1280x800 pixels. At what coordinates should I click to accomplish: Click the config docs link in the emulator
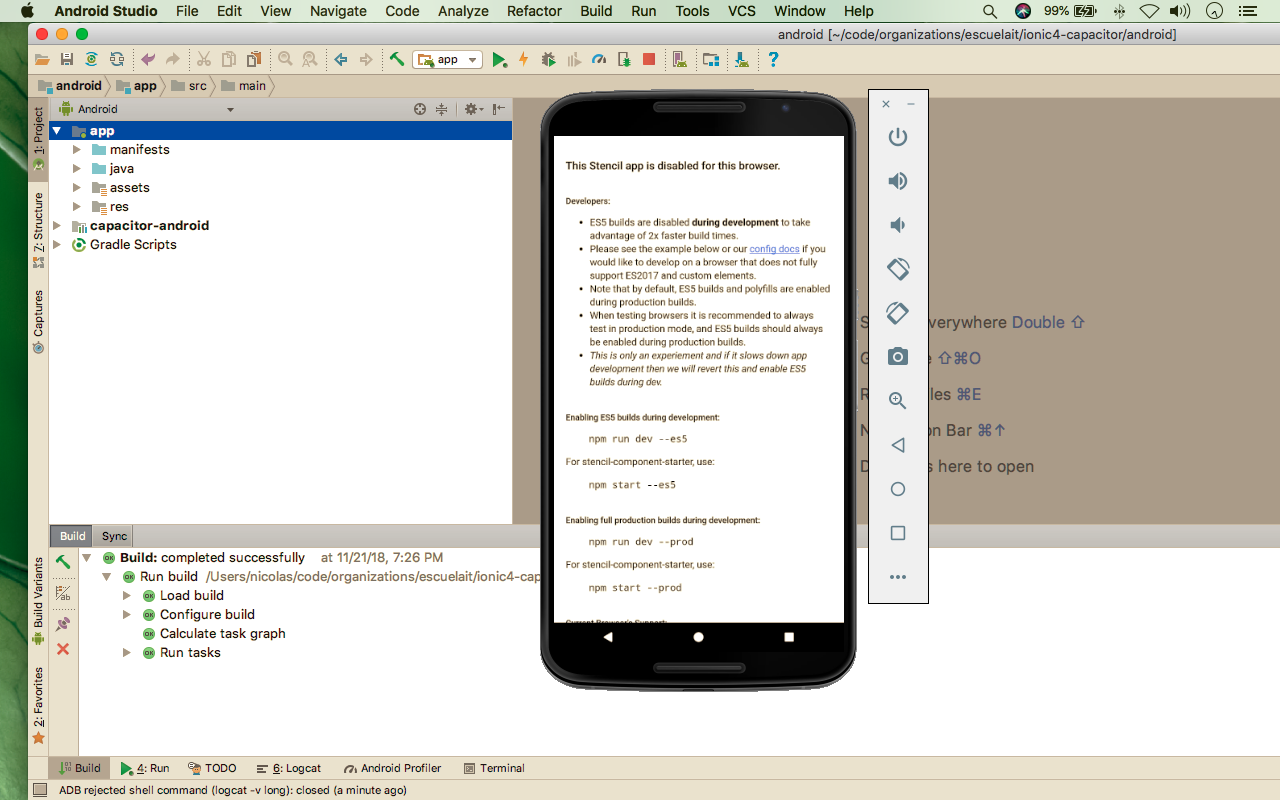click(774, 249)
